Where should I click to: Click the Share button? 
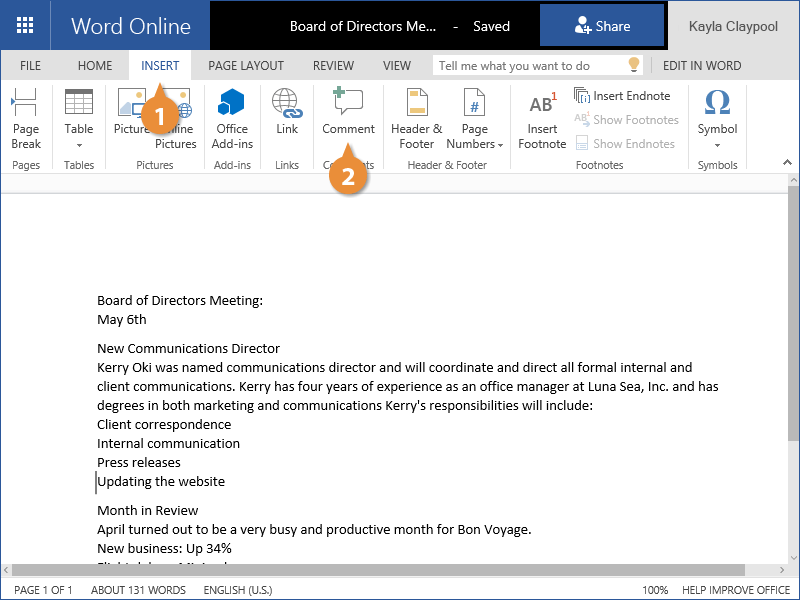[602, 26]
